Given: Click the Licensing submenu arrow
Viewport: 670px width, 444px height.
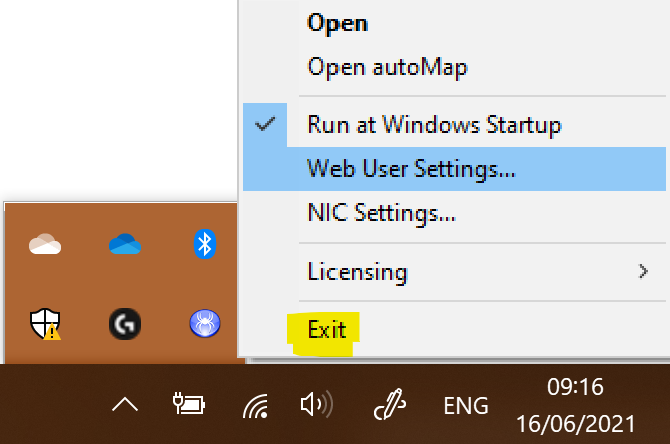Looking at the screenshot, I should [x=643, y=271].
